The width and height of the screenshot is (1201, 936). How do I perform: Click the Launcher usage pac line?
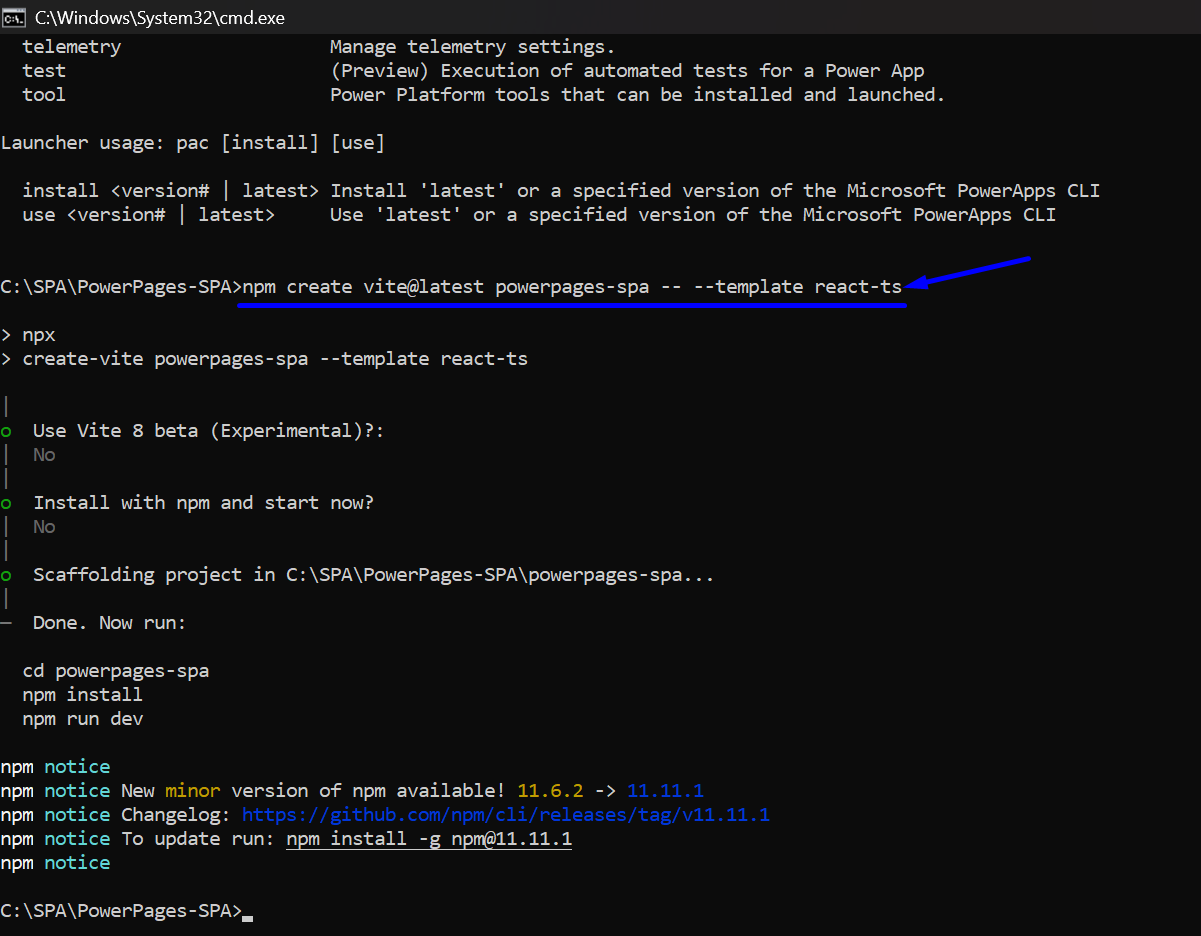192,143
